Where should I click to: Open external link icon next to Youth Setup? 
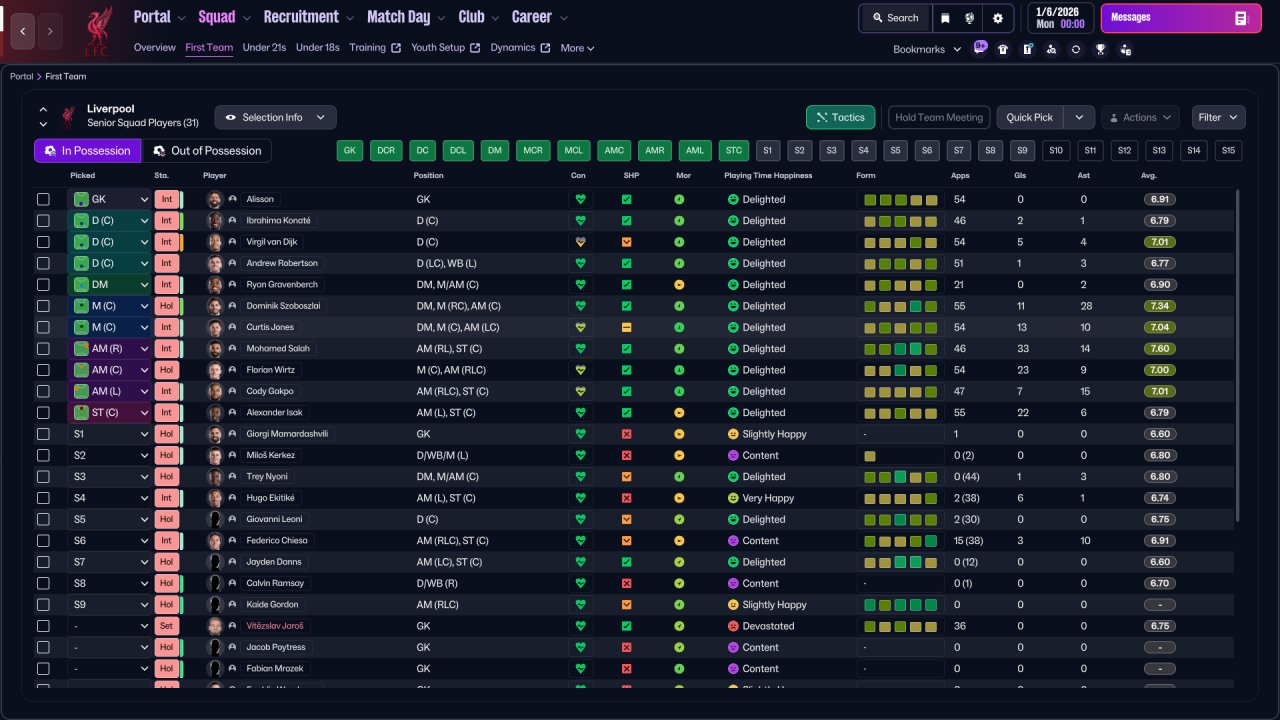tap(475, 48)
